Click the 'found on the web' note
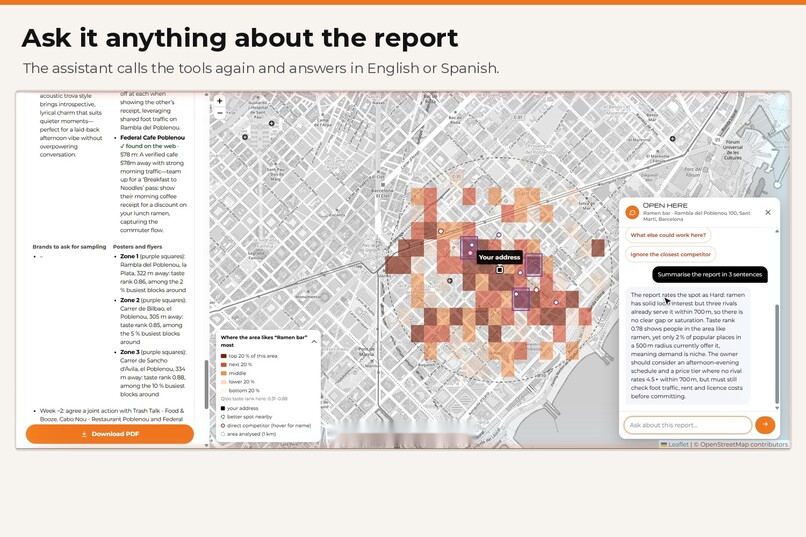 [149, 146]
